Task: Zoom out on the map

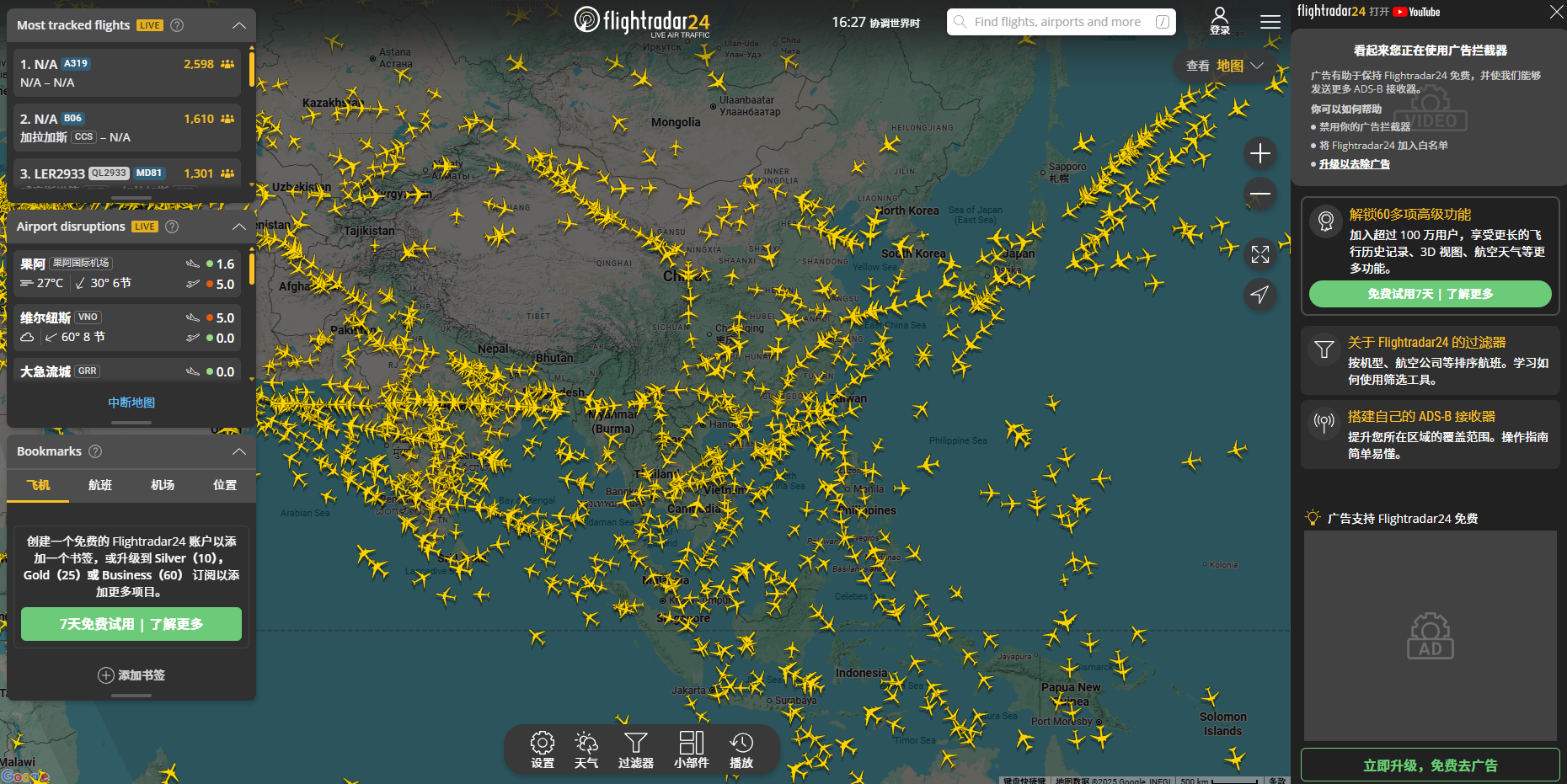Action: coord(1260,194)
